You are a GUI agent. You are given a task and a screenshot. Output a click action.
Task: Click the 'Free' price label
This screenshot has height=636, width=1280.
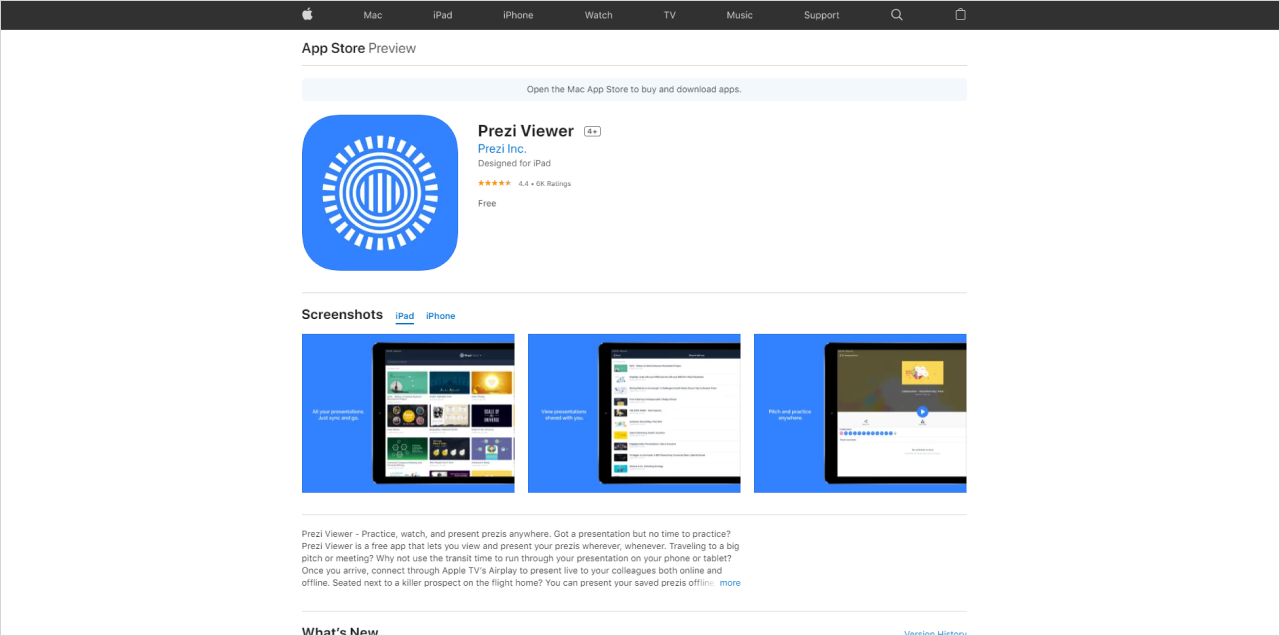(x=487, y=203)
